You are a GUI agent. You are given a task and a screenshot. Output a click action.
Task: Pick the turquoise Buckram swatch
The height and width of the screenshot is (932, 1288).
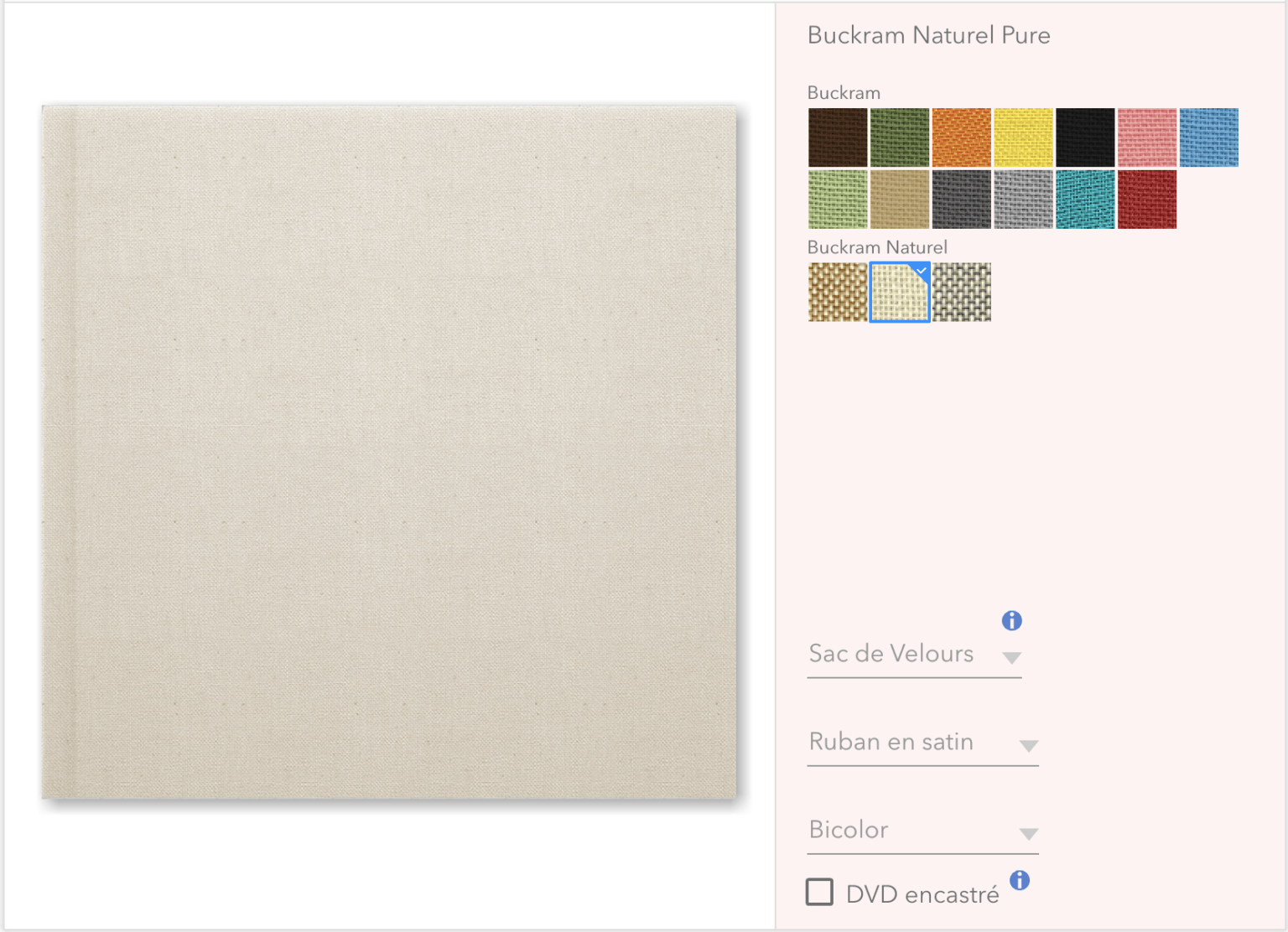pos(1086,199)
